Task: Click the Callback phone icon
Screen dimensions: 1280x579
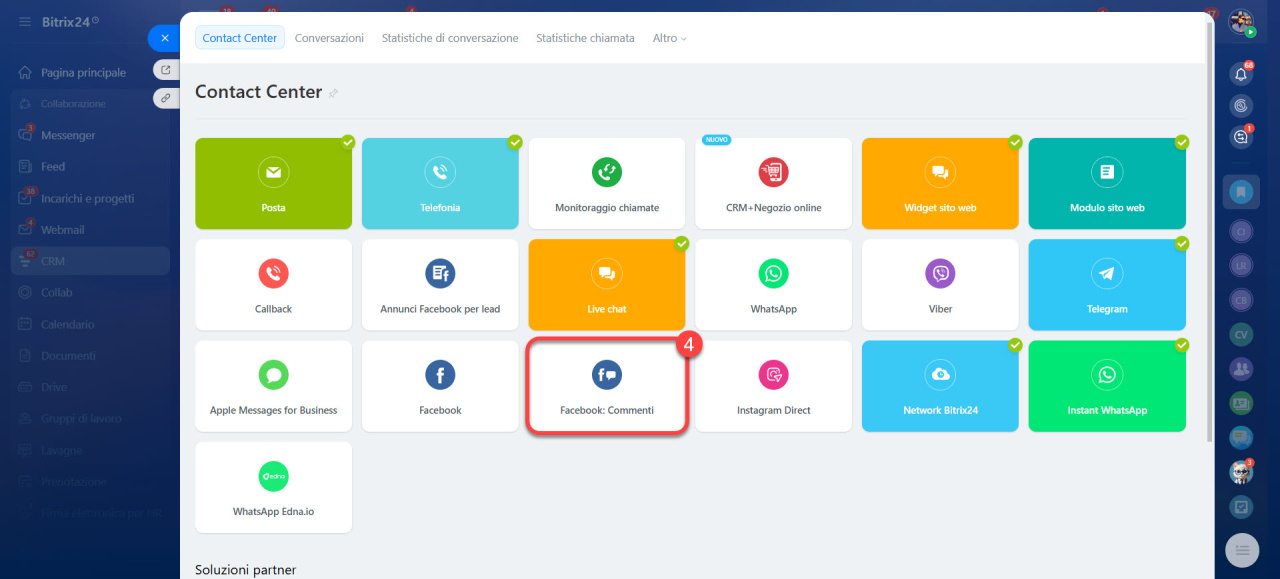Action: coord(273,273)
